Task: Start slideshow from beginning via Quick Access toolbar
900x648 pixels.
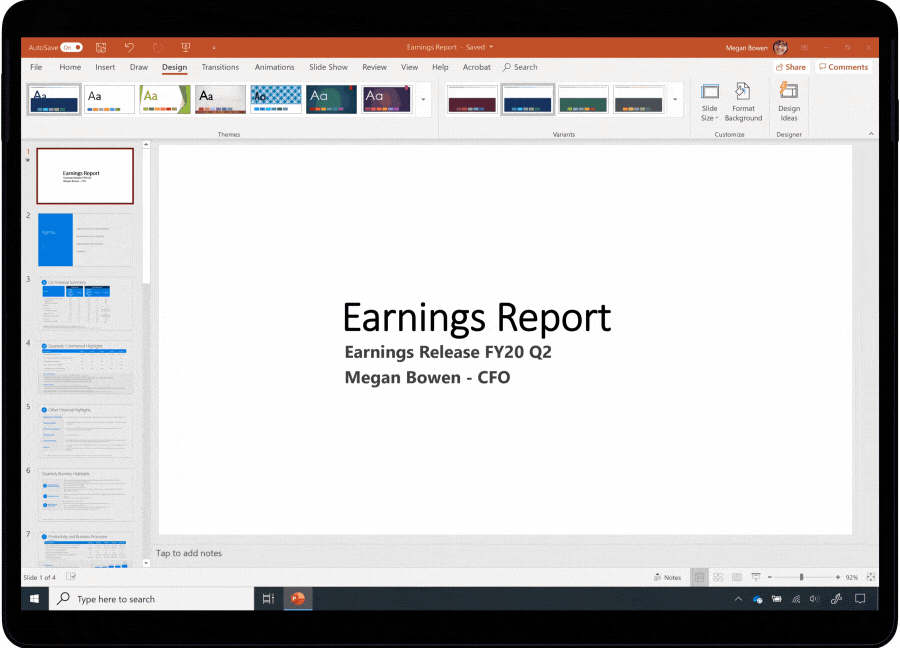Action: 185,47
